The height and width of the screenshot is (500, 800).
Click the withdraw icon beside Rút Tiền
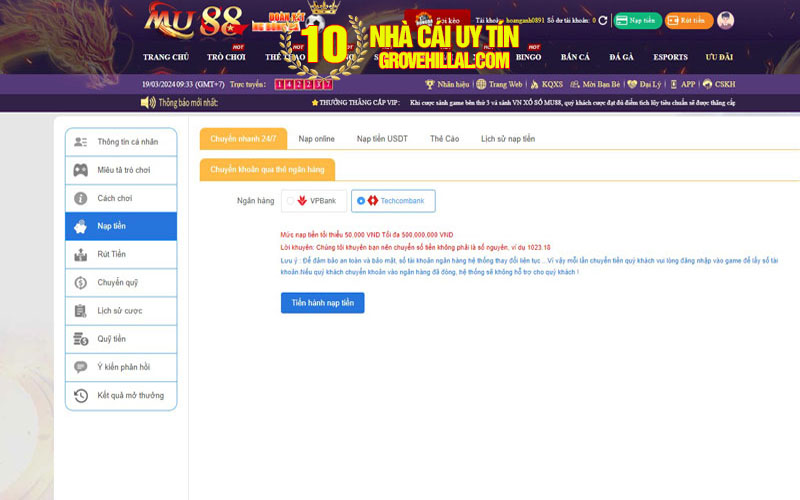click(x=81, y=254)
